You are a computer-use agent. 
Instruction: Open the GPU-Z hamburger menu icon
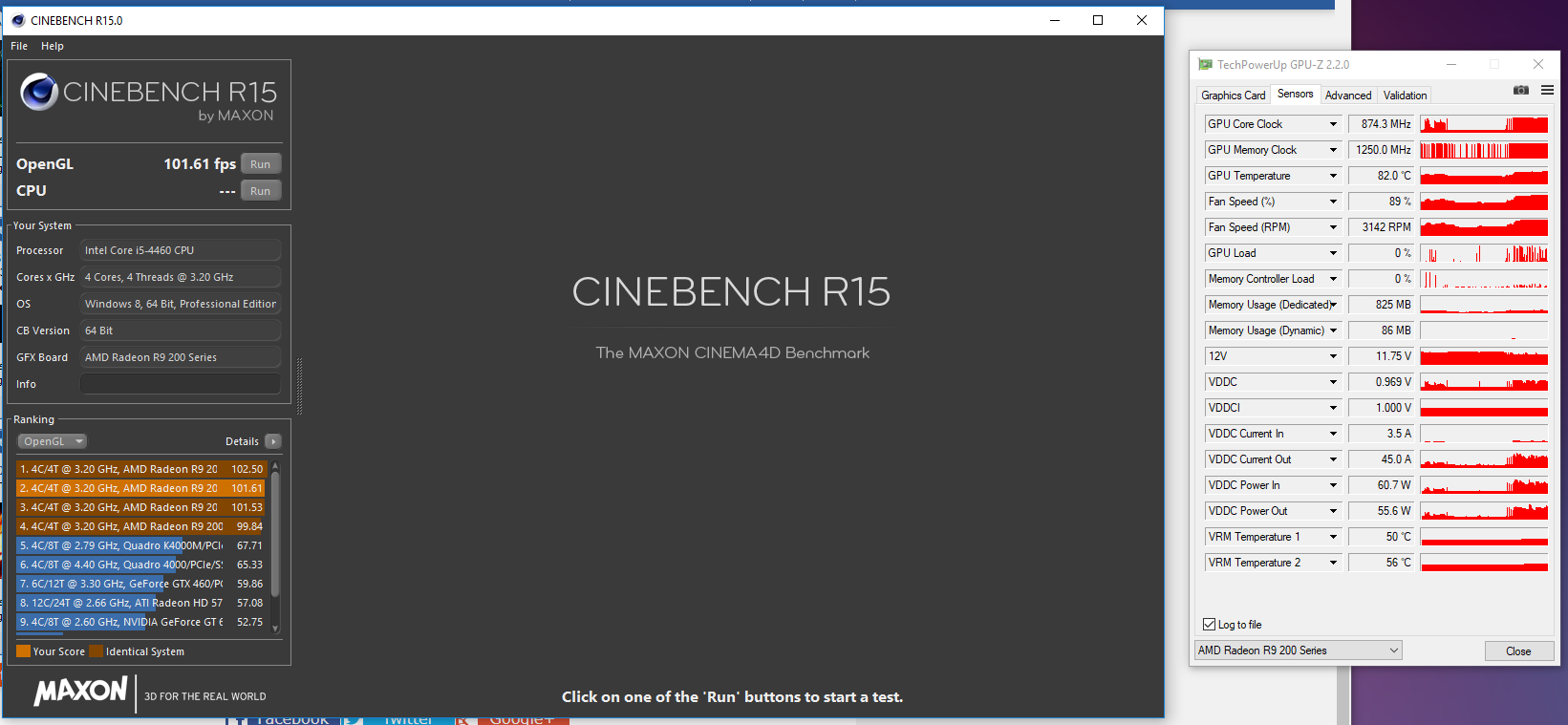click(x=1547, y=90)
